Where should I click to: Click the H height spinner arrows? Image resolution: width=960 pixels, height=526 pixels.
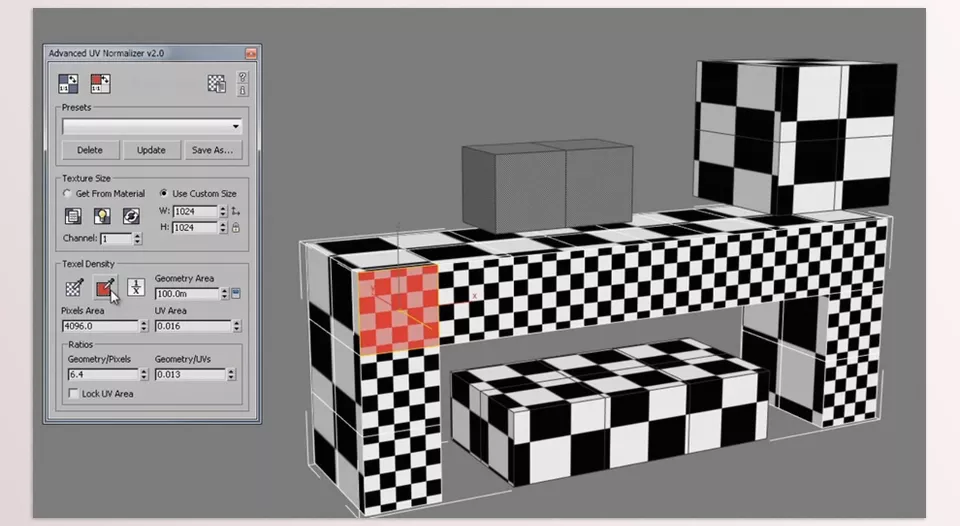[x=223, y=227]
